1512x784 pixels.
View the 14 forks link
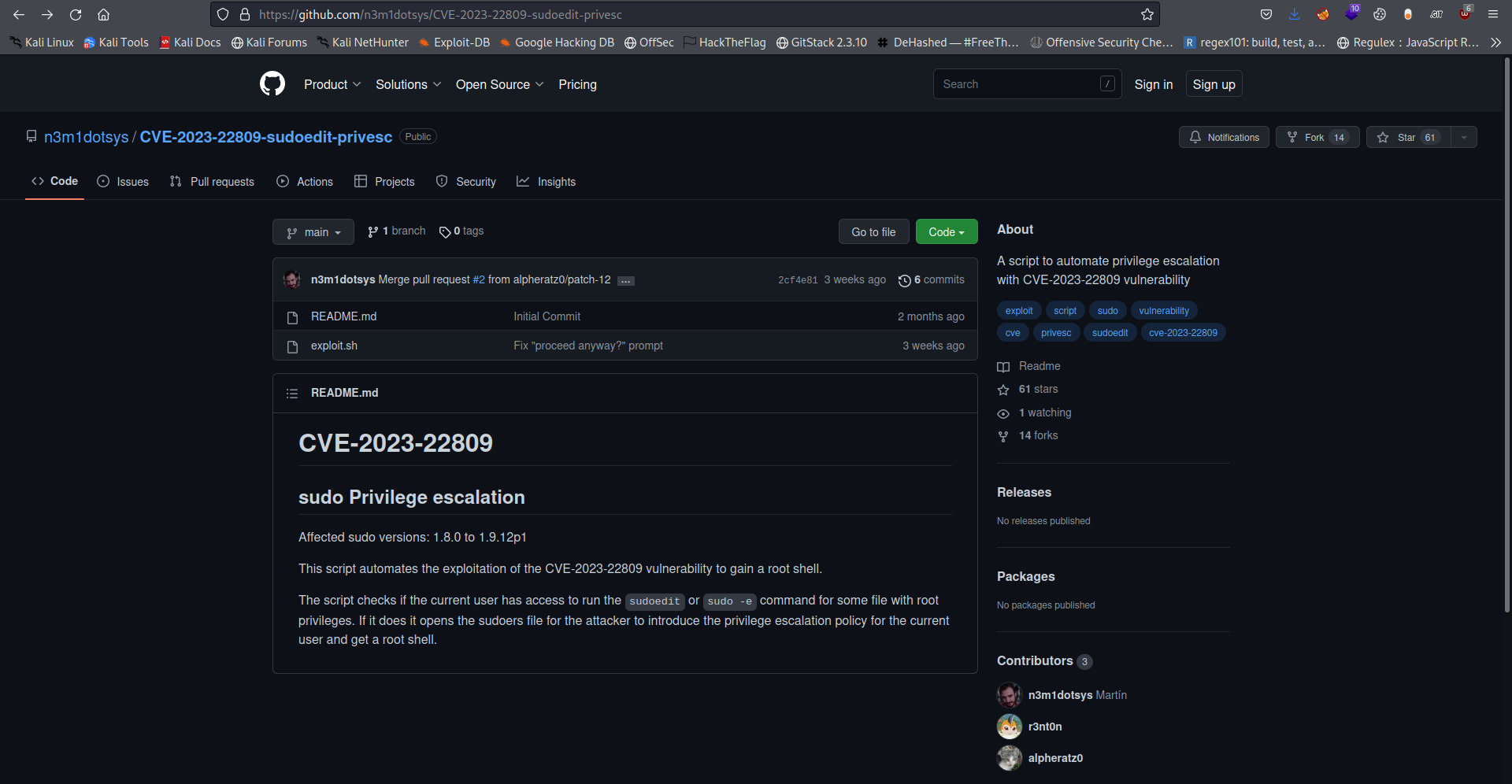[1028, 435]
